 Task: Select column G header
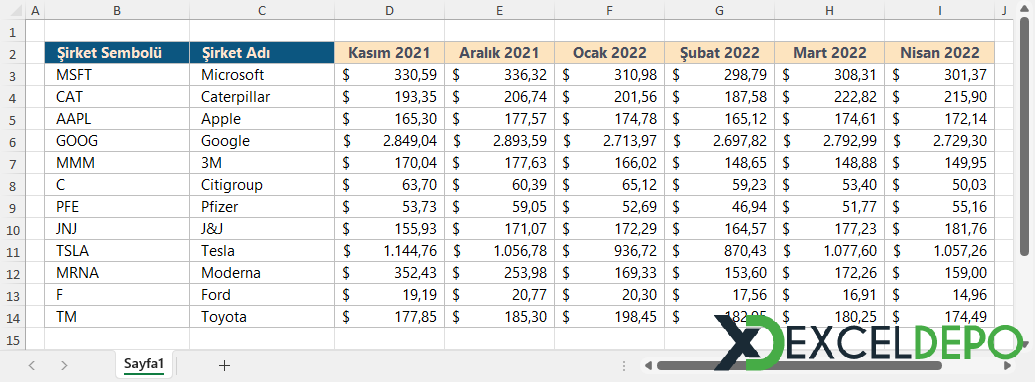(719, 11)
